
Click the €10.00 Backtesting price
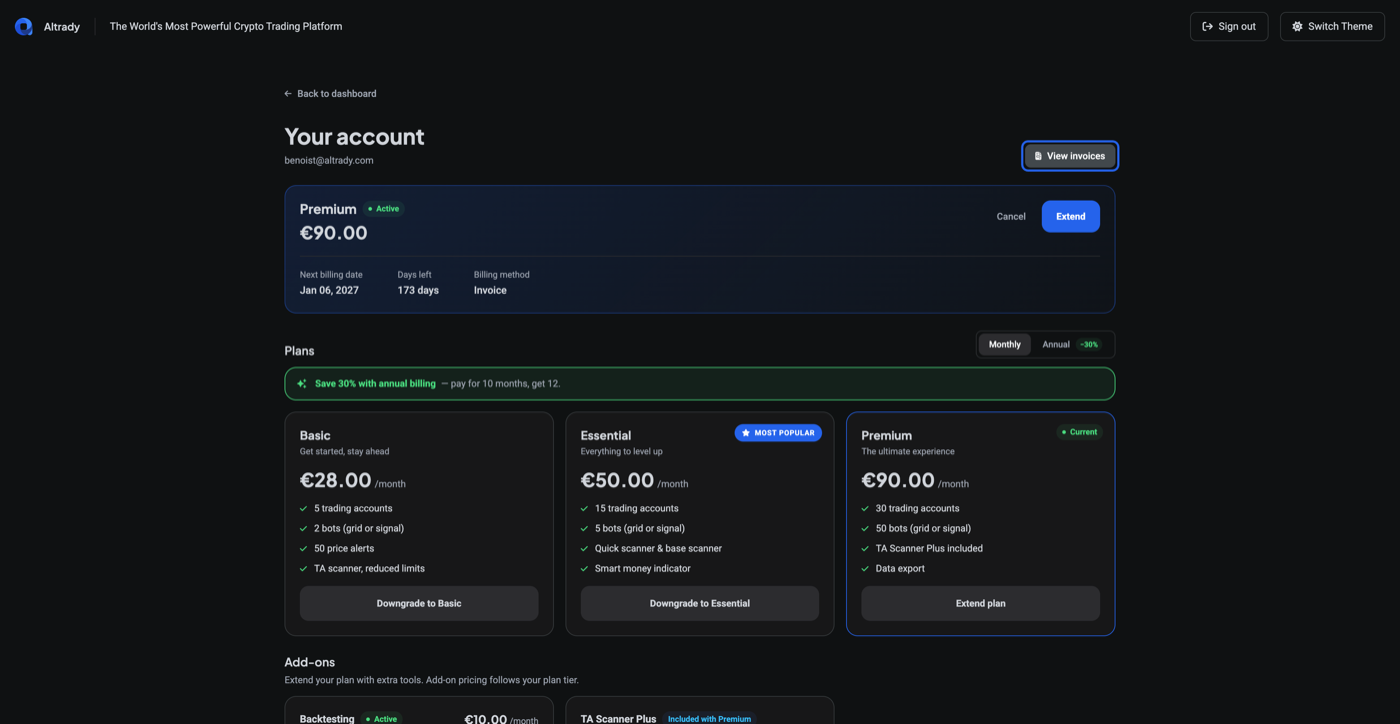pos(486,719)
